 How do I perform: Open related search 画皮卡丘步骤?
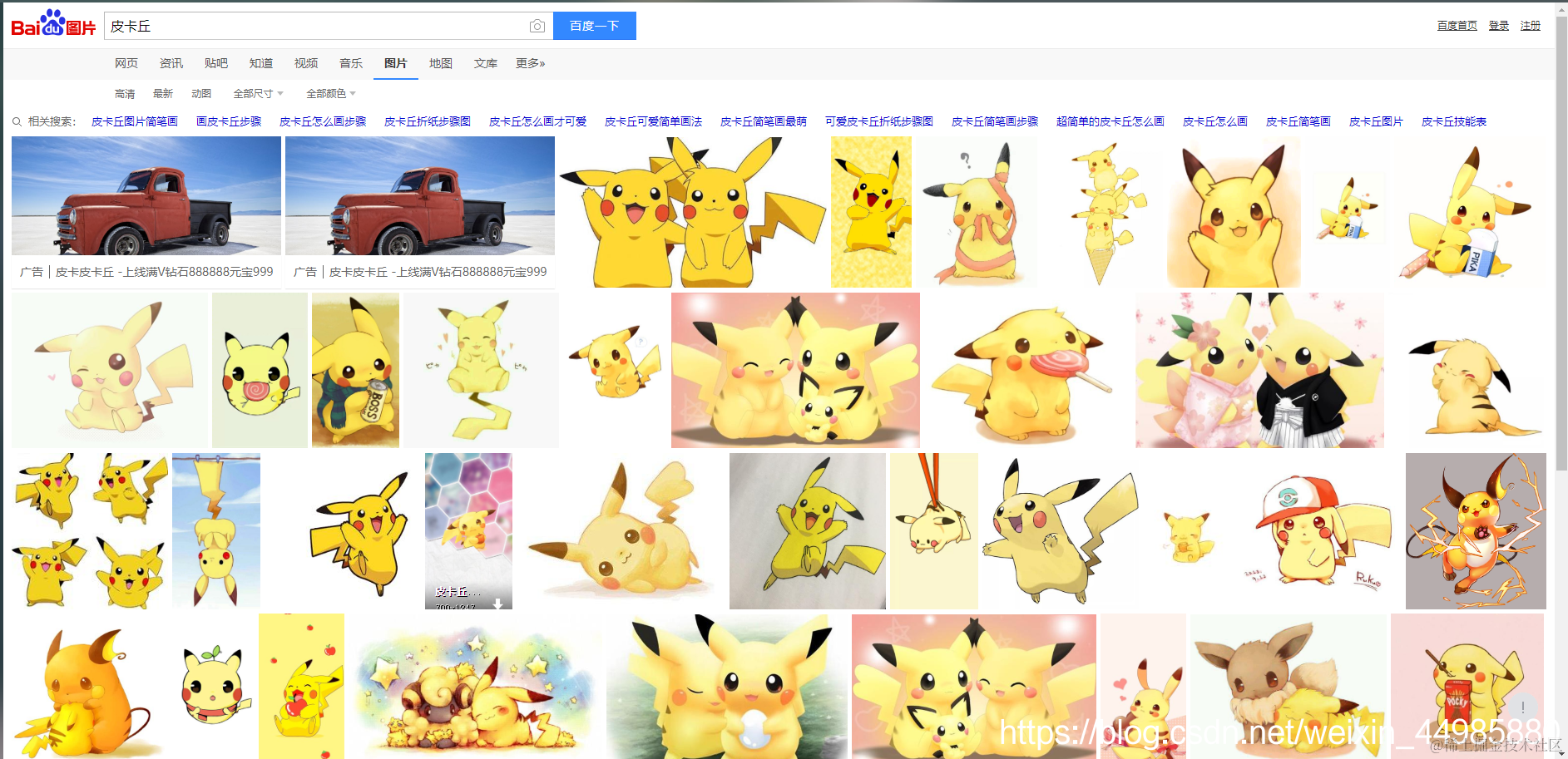pyautogui.click(x=229, y=121)
